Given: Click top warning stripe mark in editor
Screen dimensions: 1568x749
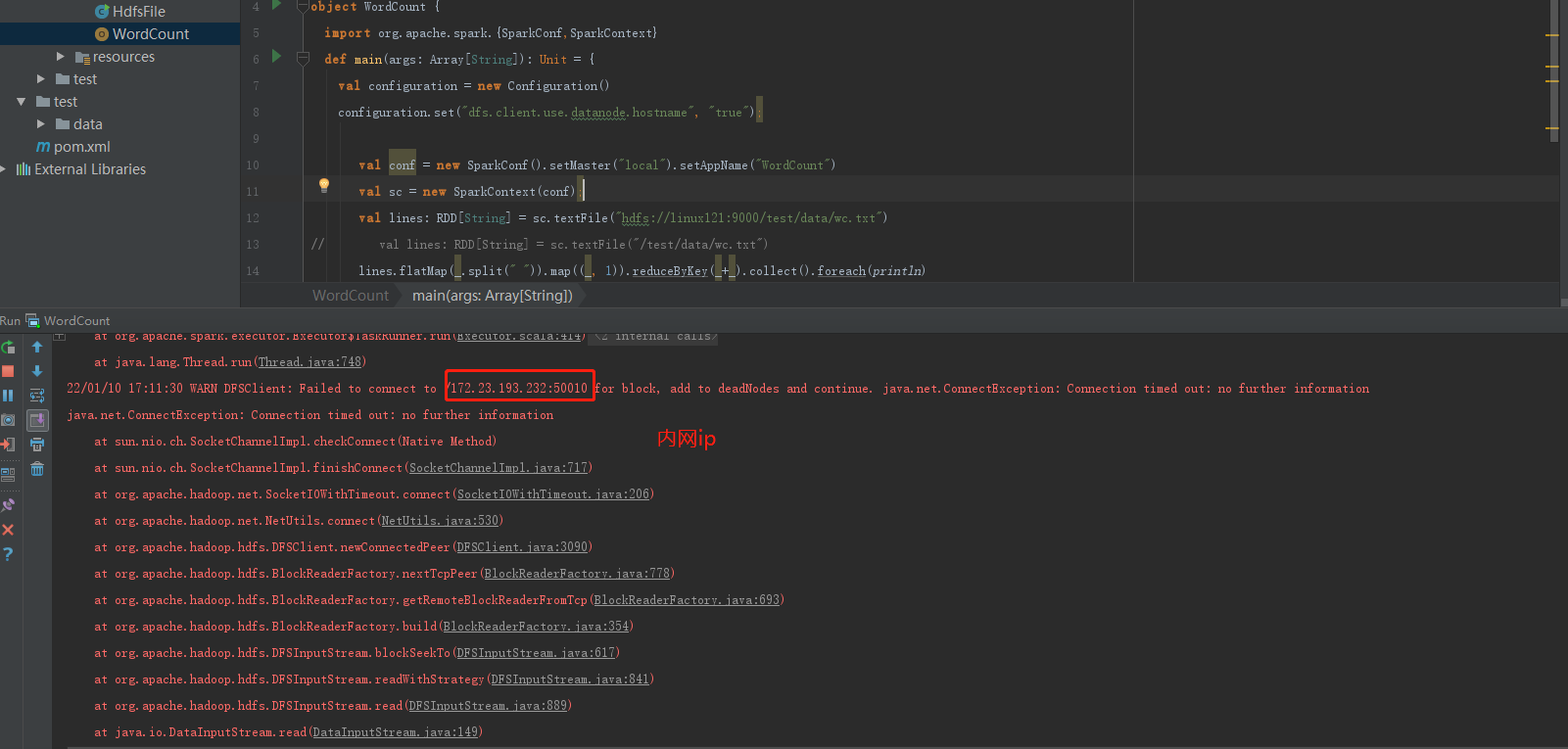Looking at the screenshot, I should [x=1551, y=35].
